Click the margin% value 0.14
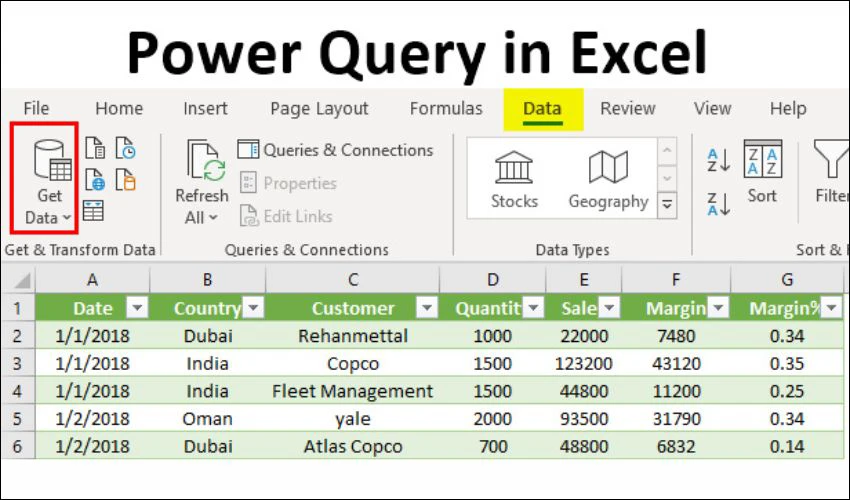This screenshot has width=850, height=500. [787, 446]
